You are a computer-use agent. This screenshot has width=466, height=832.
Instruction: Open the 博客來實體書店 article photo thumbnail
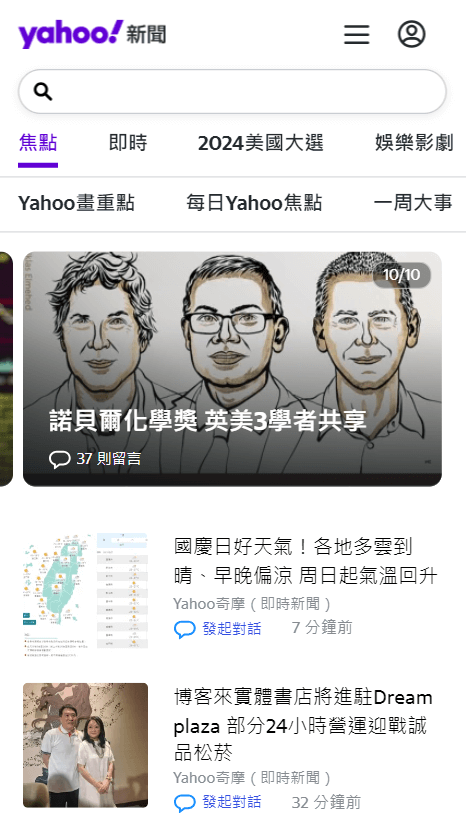85,745
